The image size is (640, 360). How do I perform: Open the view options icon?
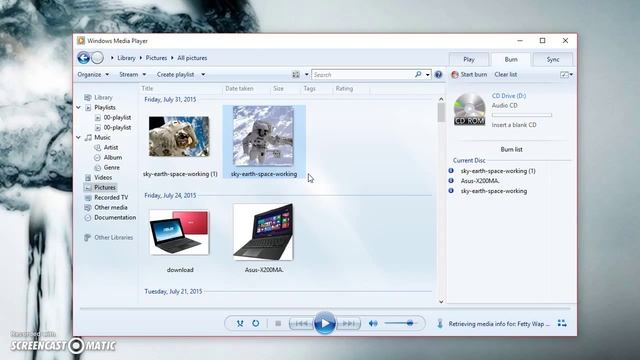(296, 75)
